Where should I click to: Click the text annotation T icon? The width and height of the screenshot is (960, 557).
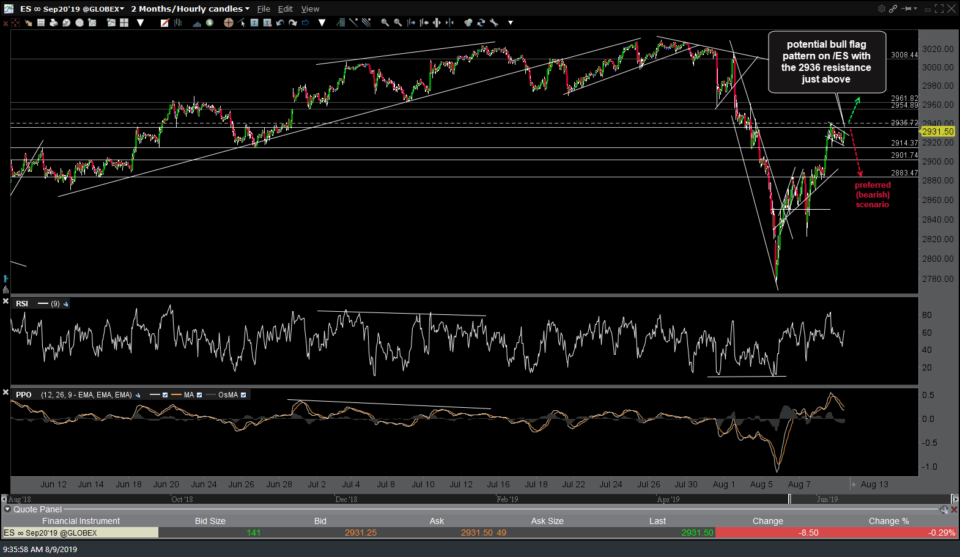254,23
